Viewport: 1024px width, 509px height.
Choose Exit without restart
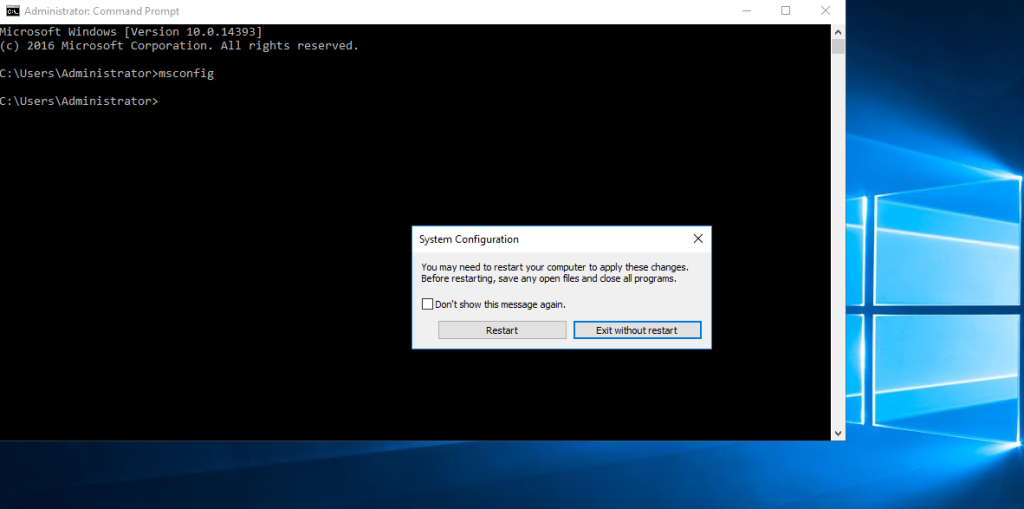pos(637,330)
